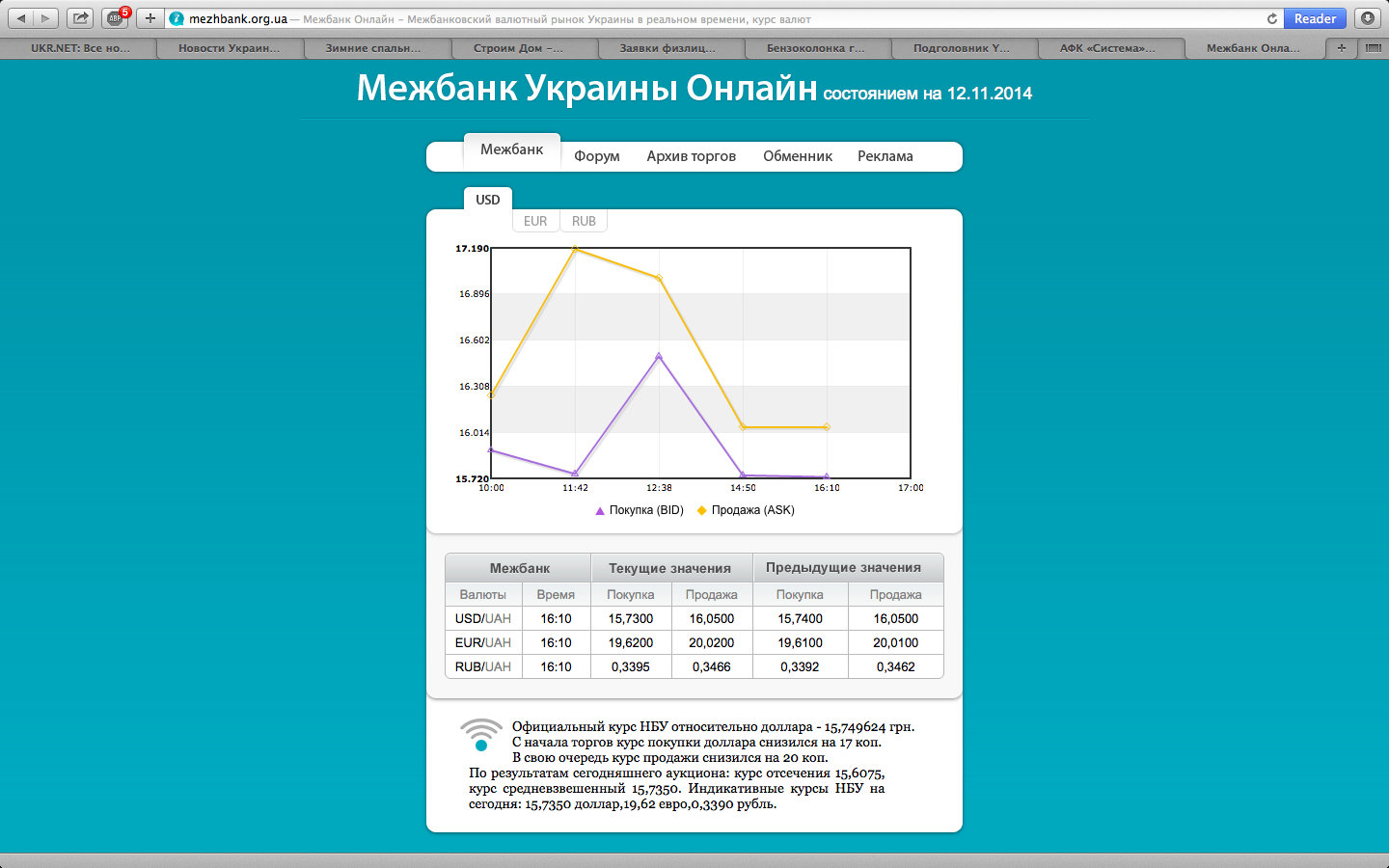Go to the Обменник page link
Screen dimensions: 1389x868
[x=798, y=156]
